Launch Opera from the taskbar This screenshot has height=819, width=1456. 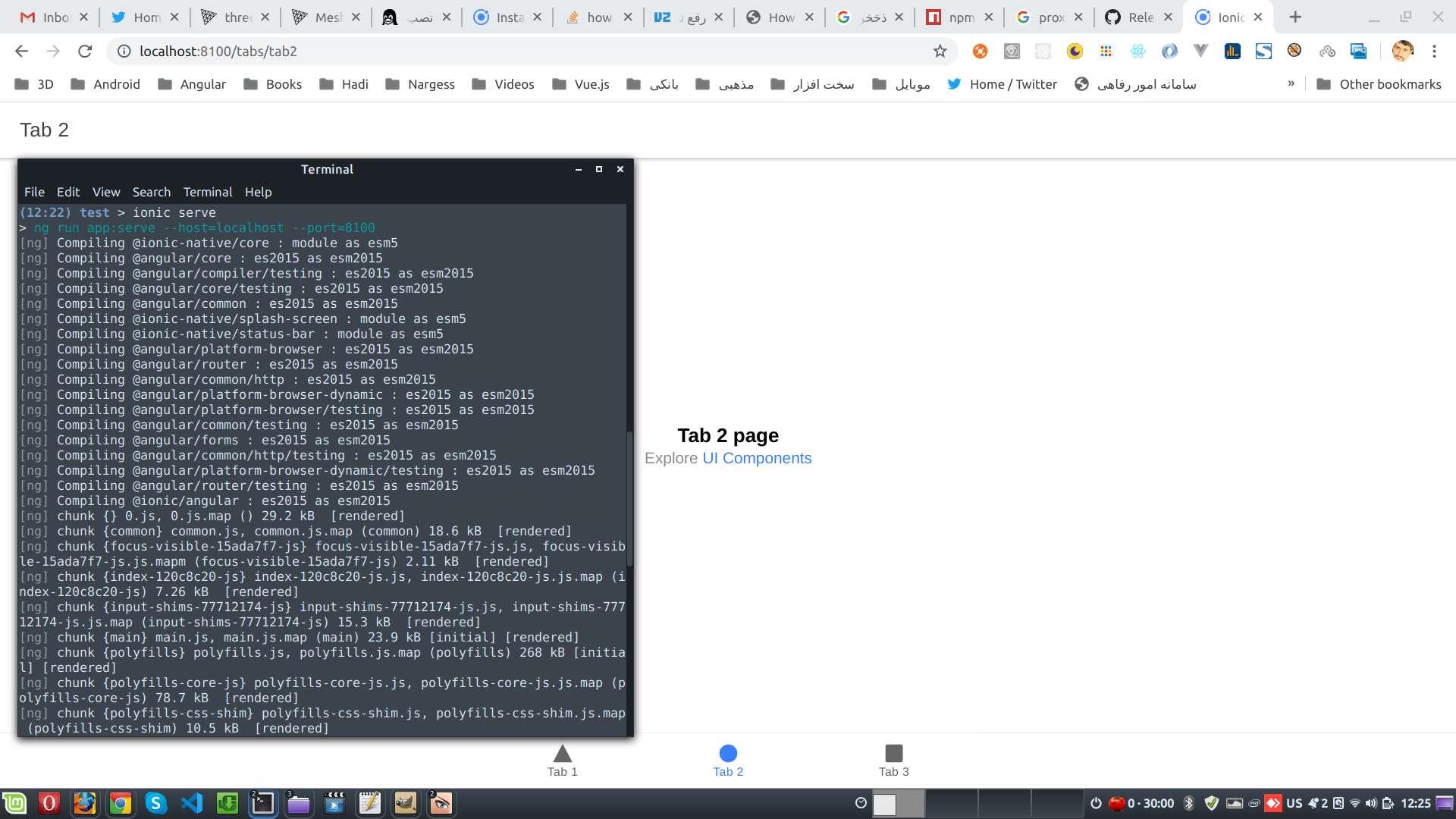tap(49, 803)
